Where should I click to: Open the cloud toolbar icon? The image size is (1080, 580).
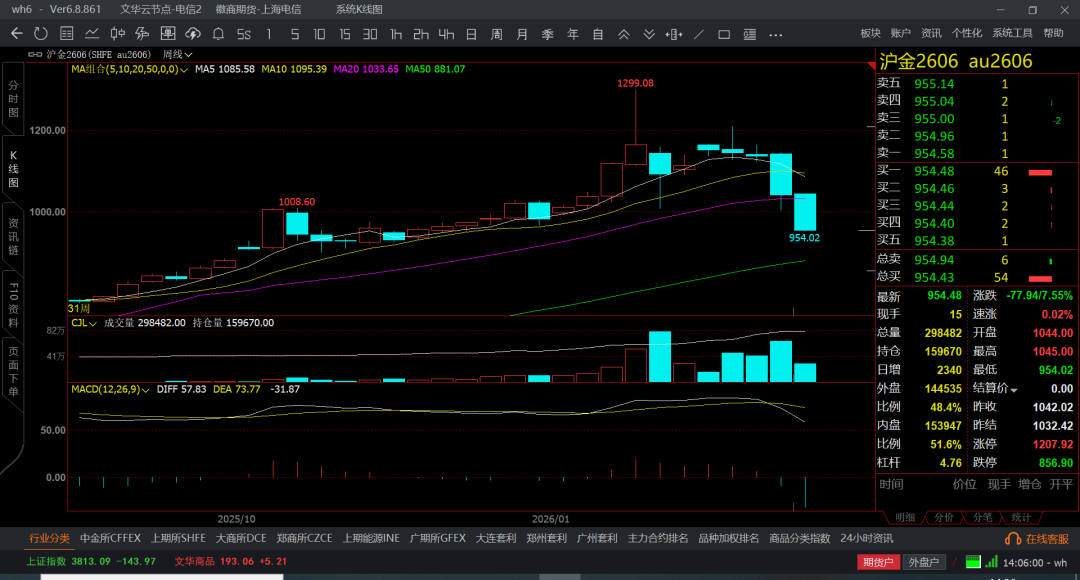click(193, 34)
